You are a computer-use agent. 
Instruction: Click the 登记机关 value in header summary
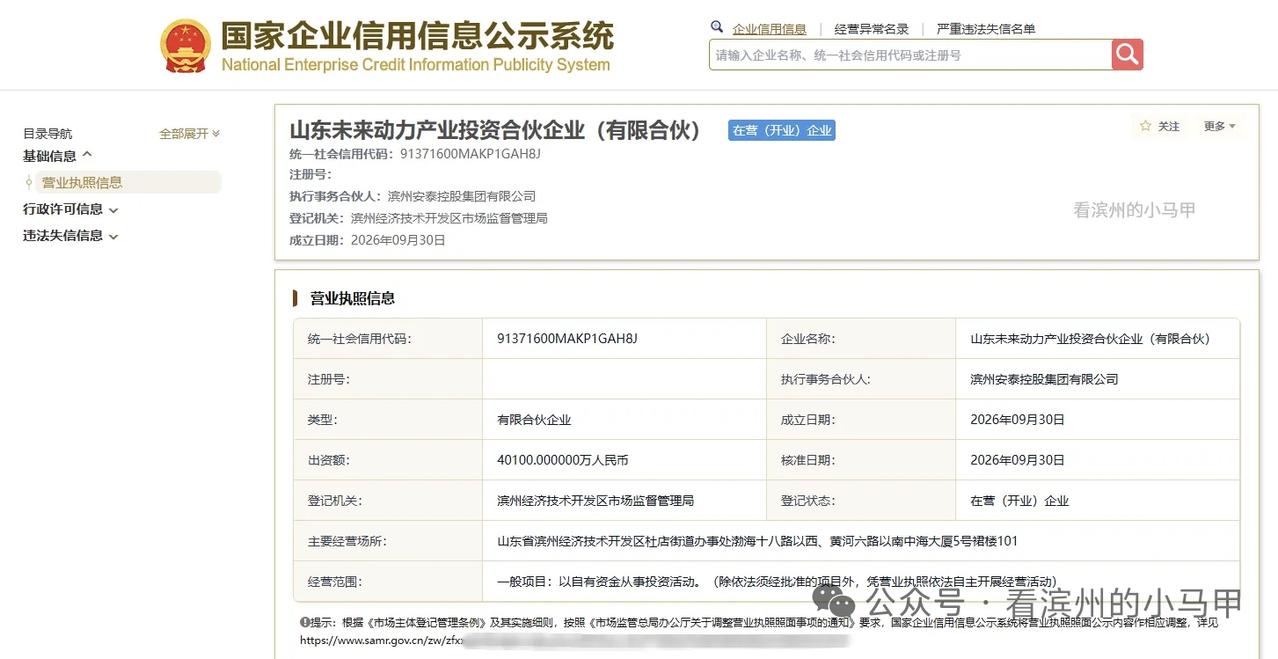coord(449,218)
